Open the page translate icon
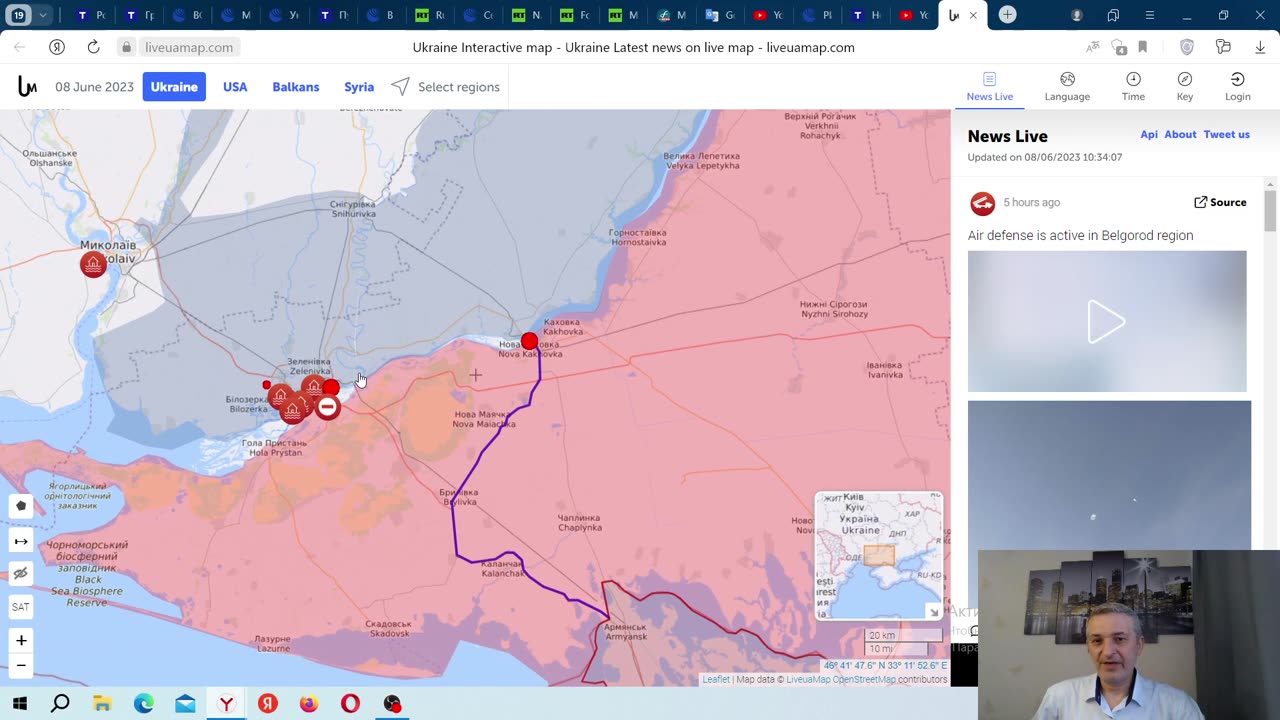 1093,47
